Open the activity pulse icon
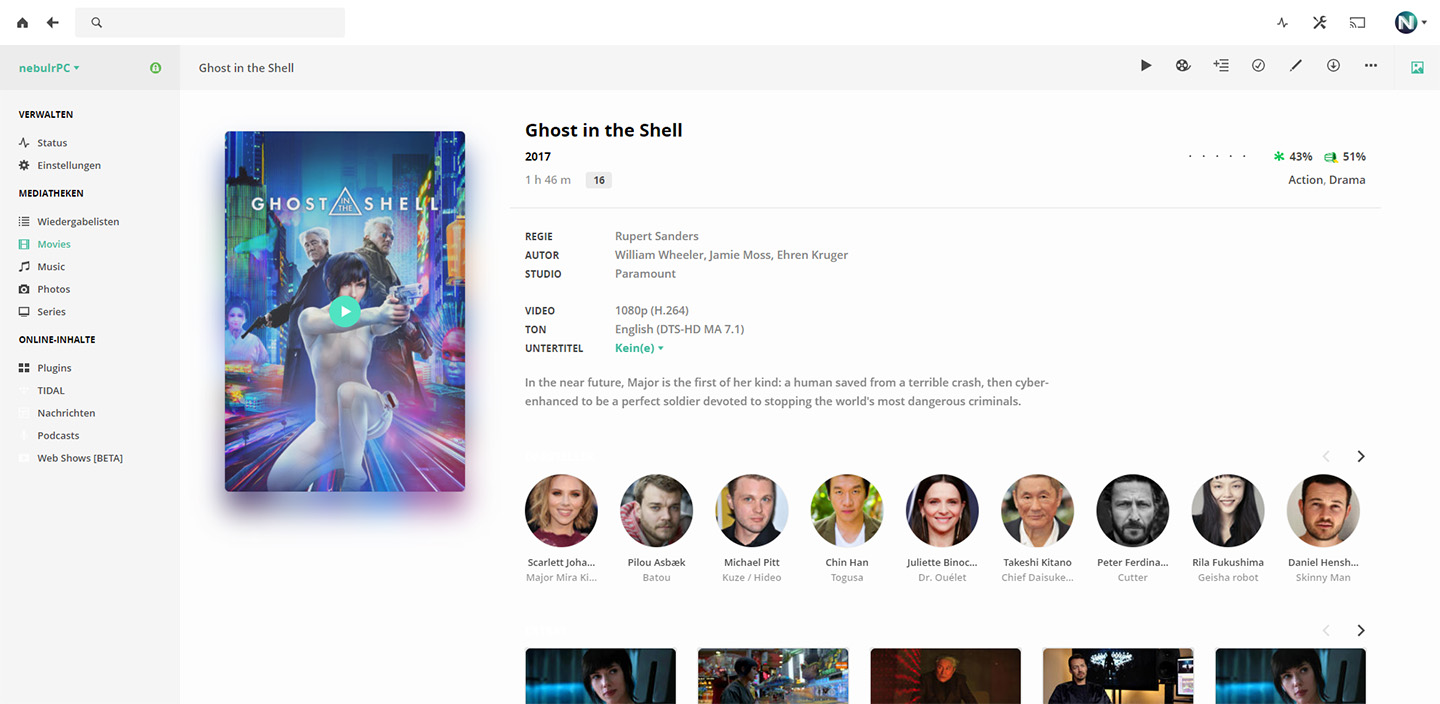 [1283, 22]
